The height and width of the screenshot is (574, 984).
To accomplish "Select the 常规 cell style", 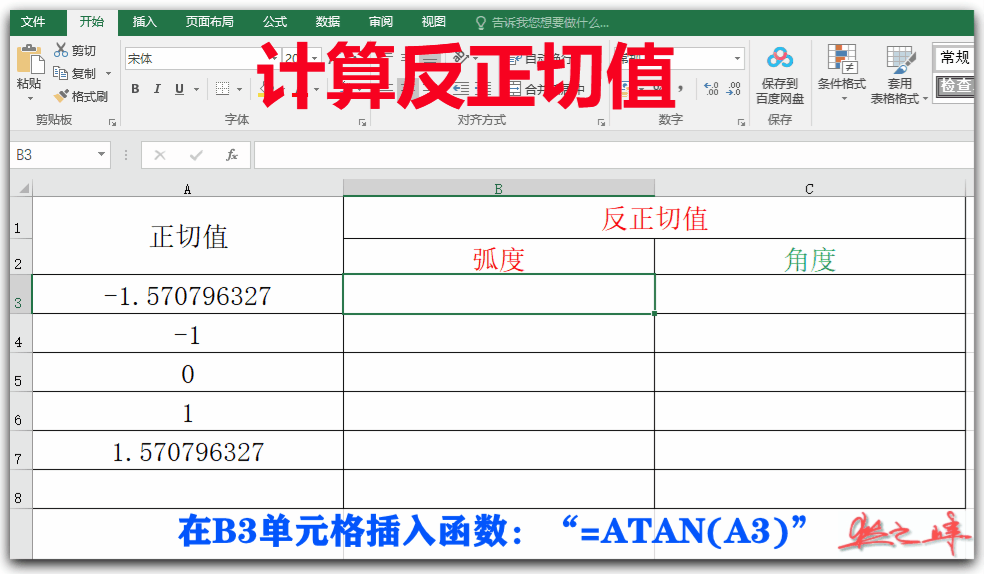I will pos(955,58).
